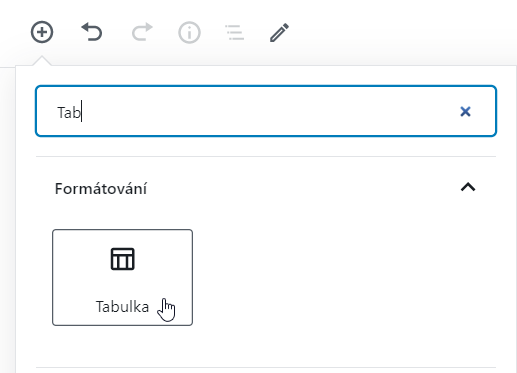
Task: Click the curved Undo arrow in toolbar
Action: 92,32
